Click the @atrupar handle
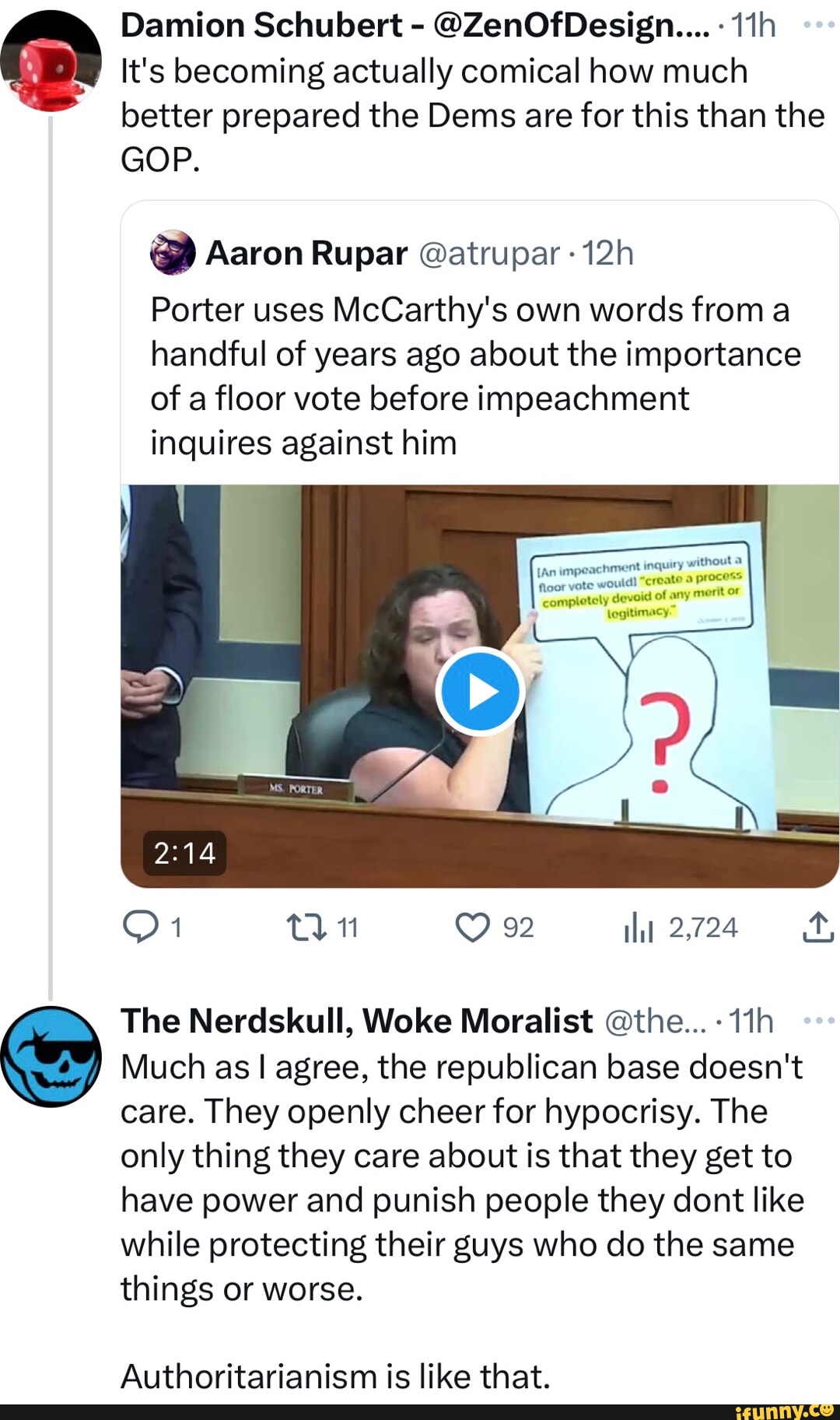The image size is (840, 1420). click(x=488, y=253)
